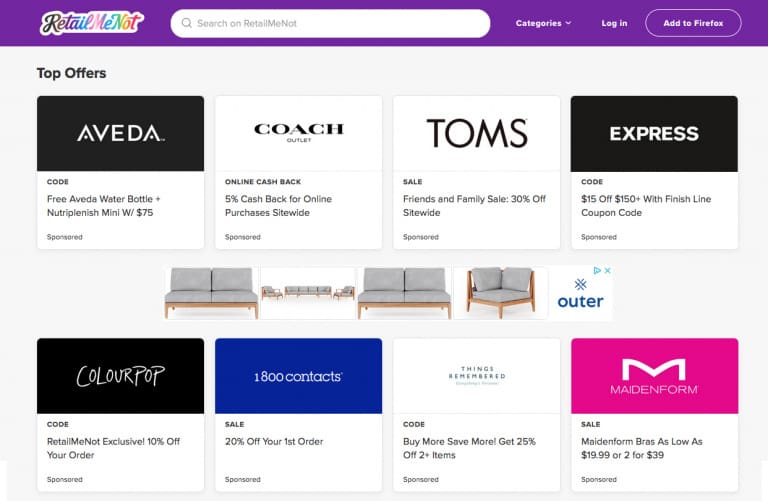Click CODE label on Things Remembered card

(414, 424)
